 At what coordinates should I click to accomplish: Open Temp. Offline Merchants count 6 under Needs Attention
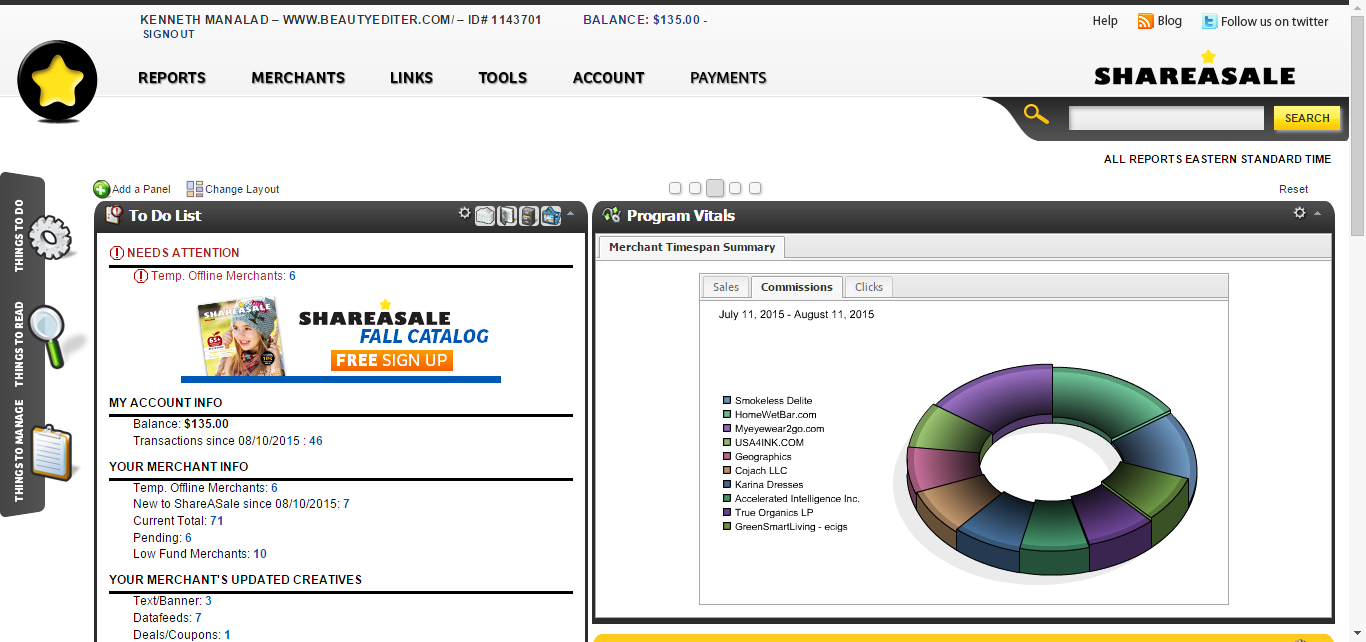coord(292,276)
